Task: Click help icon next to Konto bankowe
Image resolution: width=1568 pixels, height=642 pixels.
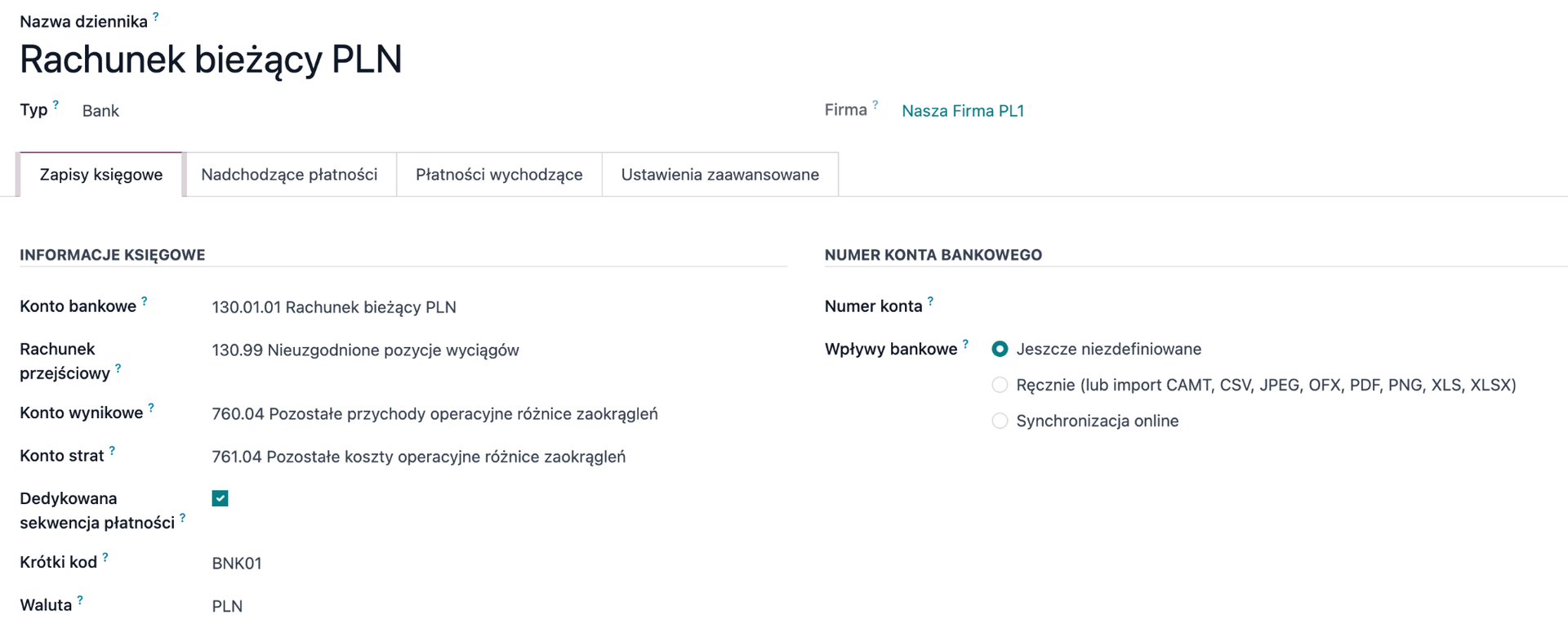Action: pyautogui.click(x=145, y=301)
